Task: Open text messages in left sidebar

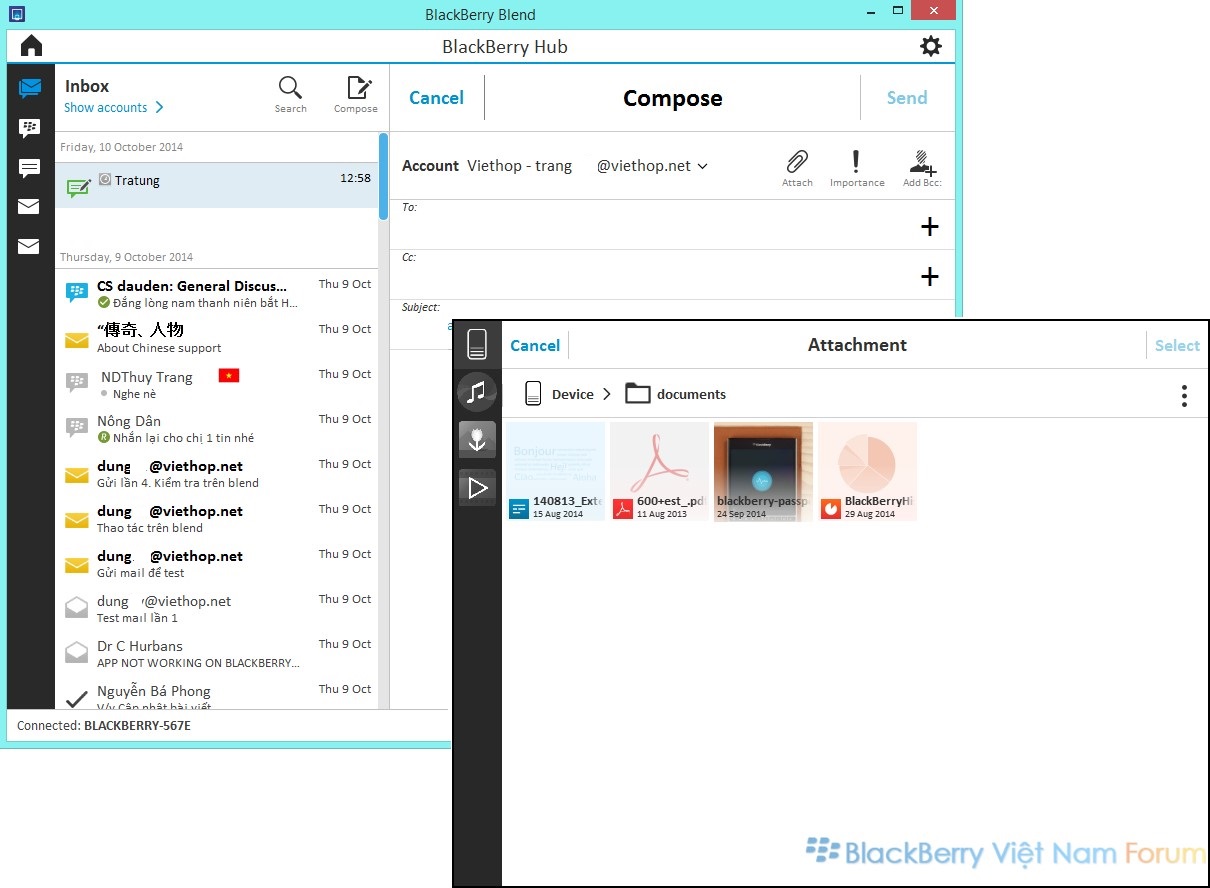Action: 29,168
